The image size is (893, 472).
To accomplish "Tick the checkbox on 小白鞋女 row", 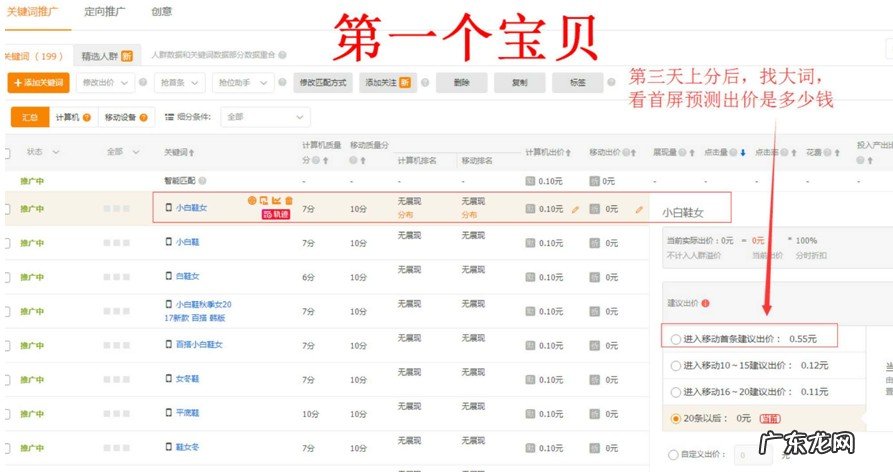I will (x=7, y=209).
